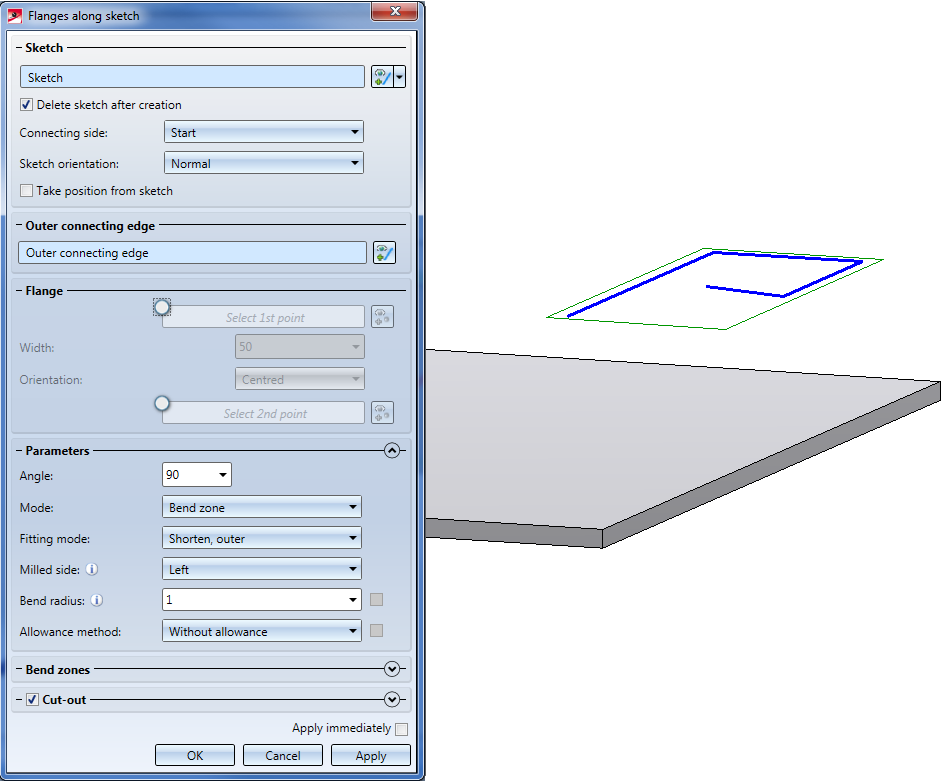Open the Allowance method dropdown
The width and height of the screenshot is (949, 782).
[261, 631]
